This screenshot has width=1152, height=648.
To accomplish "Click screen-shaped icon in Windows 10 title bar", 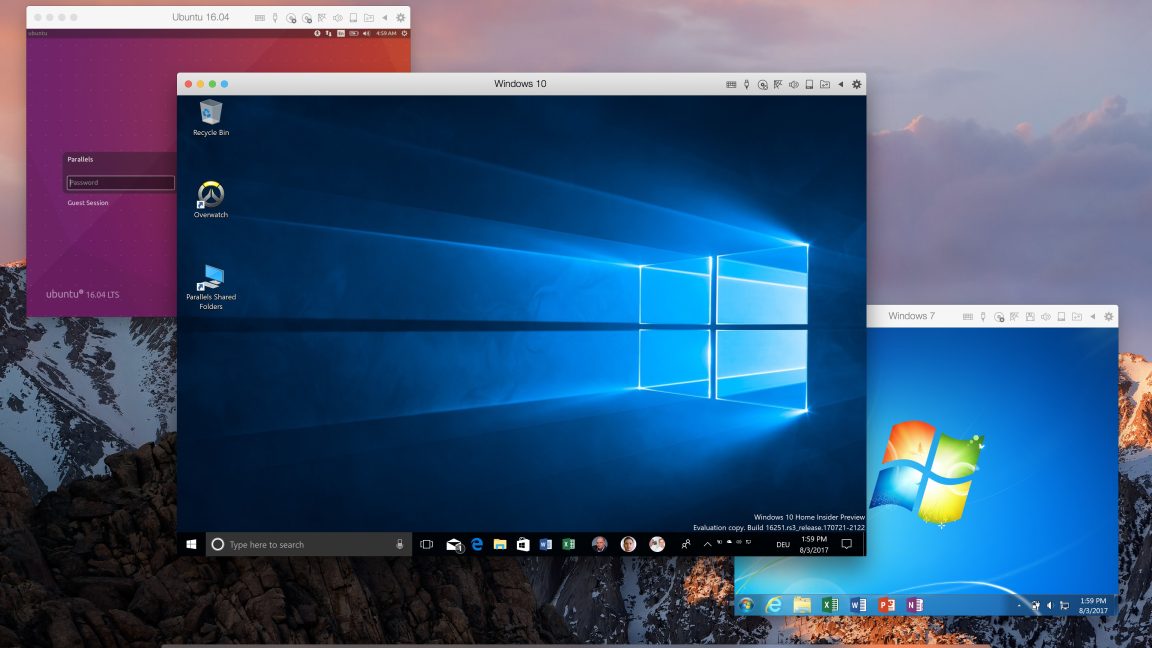I will click(809, 84).
